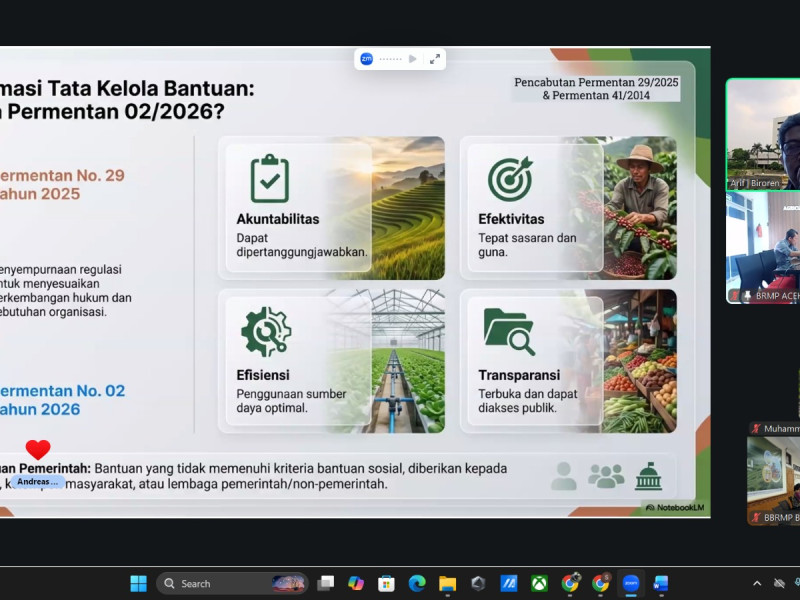Open the Windows Start menu
This screenshot has height=600, width=800.
click(138, 583)
